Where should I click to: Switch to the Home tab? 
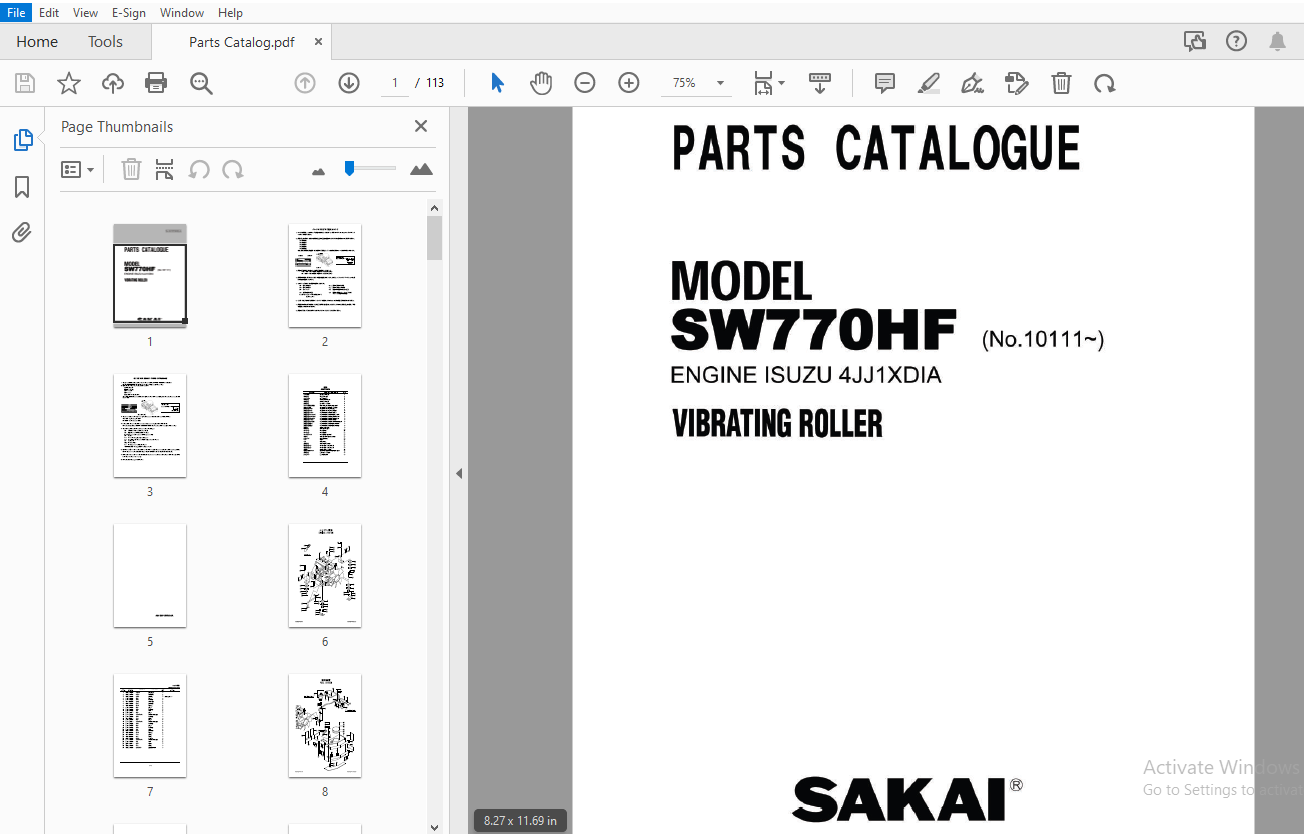tap(37, 42)
